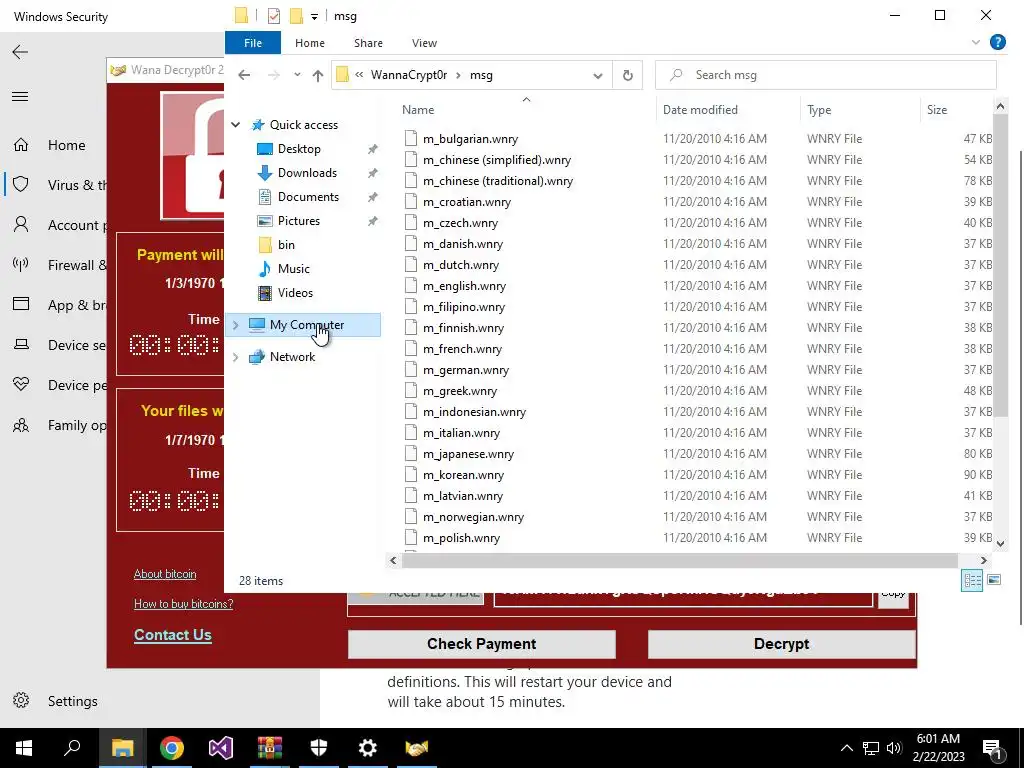Select Videos in navigation pane
The image size is (1024, 768).
[x=295, y=293]
